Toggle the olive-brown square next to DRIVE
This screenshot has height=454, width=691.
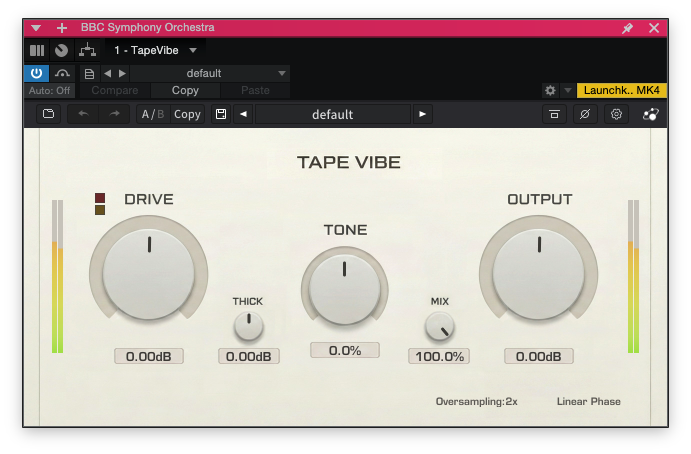click(100, 210)
